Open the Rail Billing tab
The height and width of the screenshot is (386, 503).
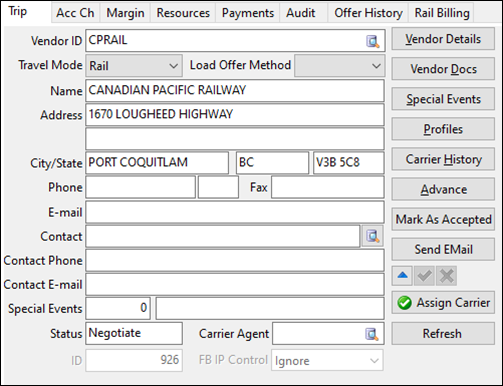(x=442, y=13)
